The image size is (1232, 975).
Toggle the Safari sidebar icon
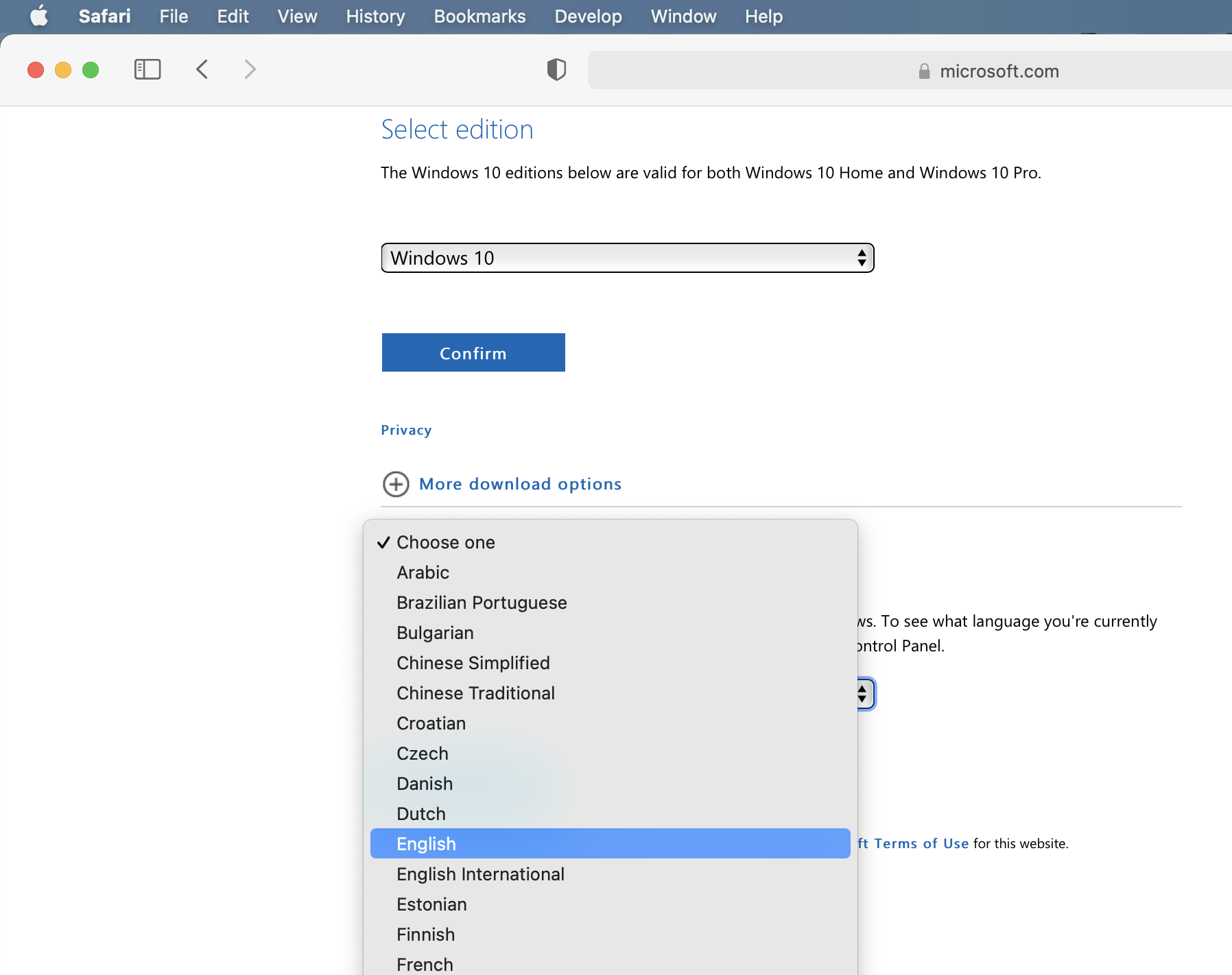pos(147,69)
